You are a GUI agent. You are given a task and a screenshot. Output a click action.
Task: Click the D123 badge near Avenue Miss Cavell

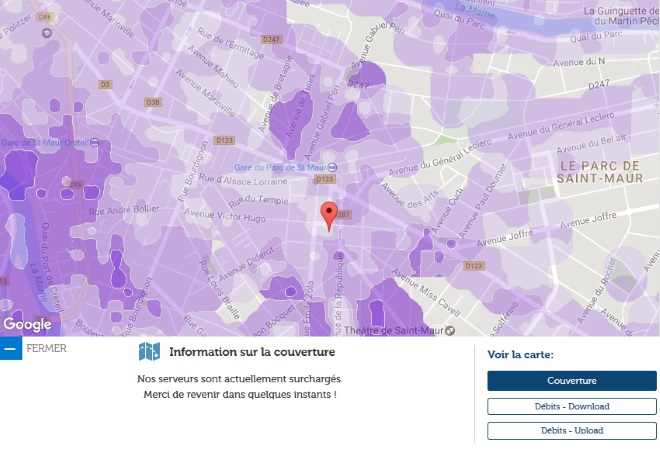pos(474,266)
